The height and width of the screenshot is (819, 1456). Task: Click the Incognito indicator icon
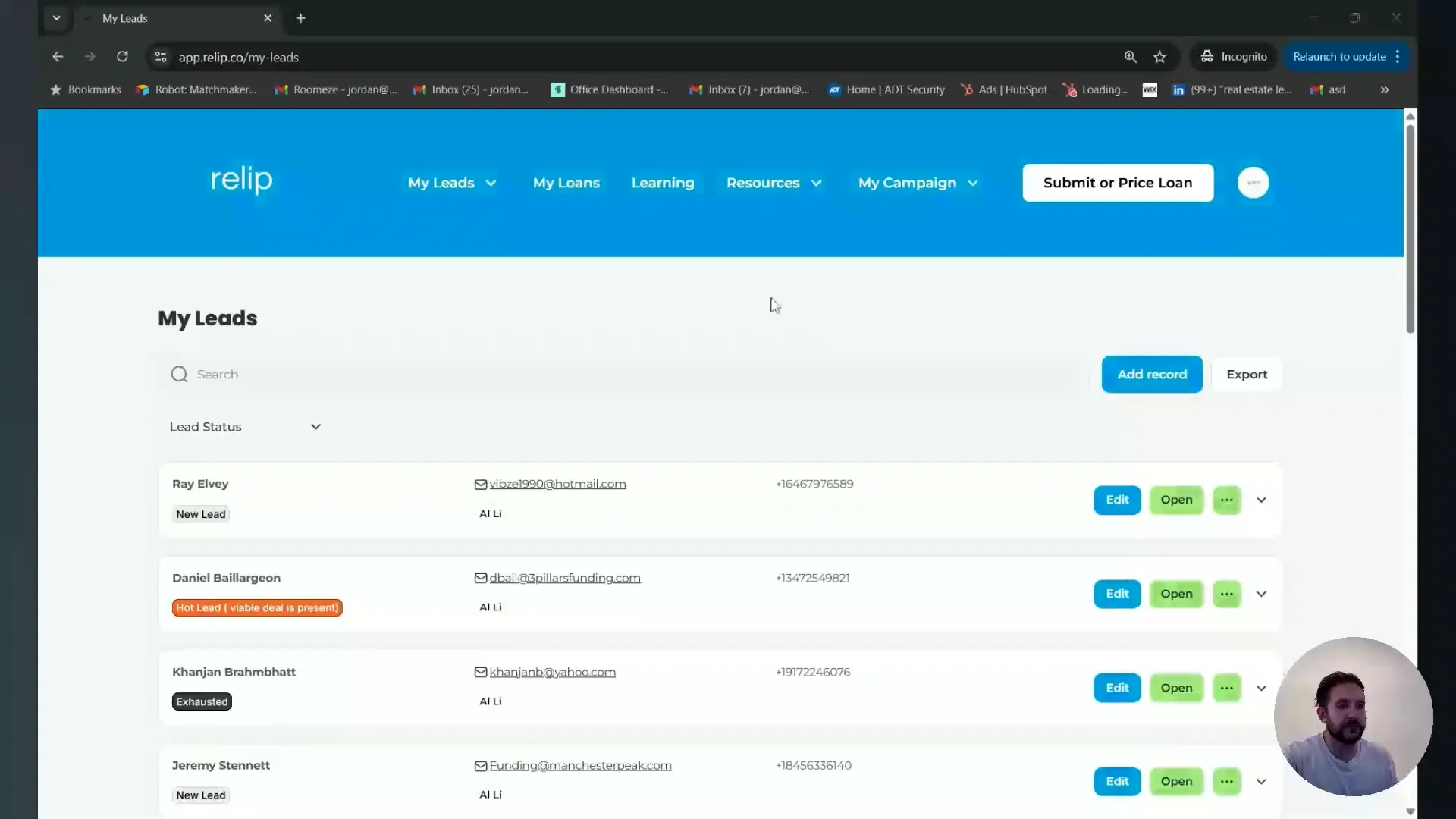click(x=1207, y=57)
